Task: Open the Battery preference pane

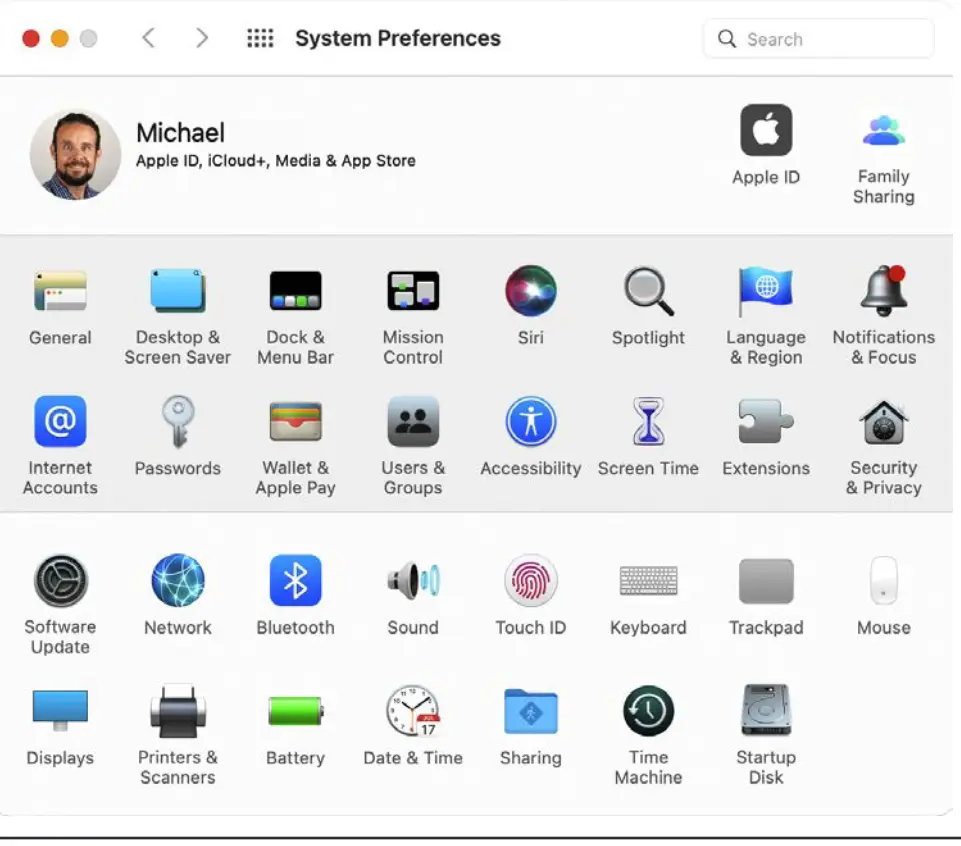Action: pos(295,712)
